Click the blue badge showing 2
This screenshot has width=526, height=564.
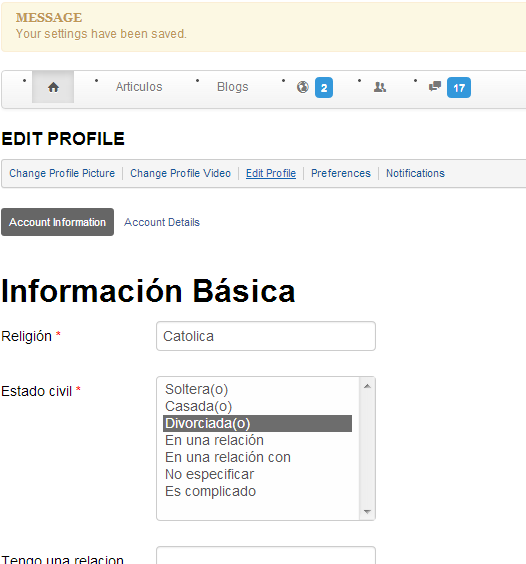click(324, 87)
